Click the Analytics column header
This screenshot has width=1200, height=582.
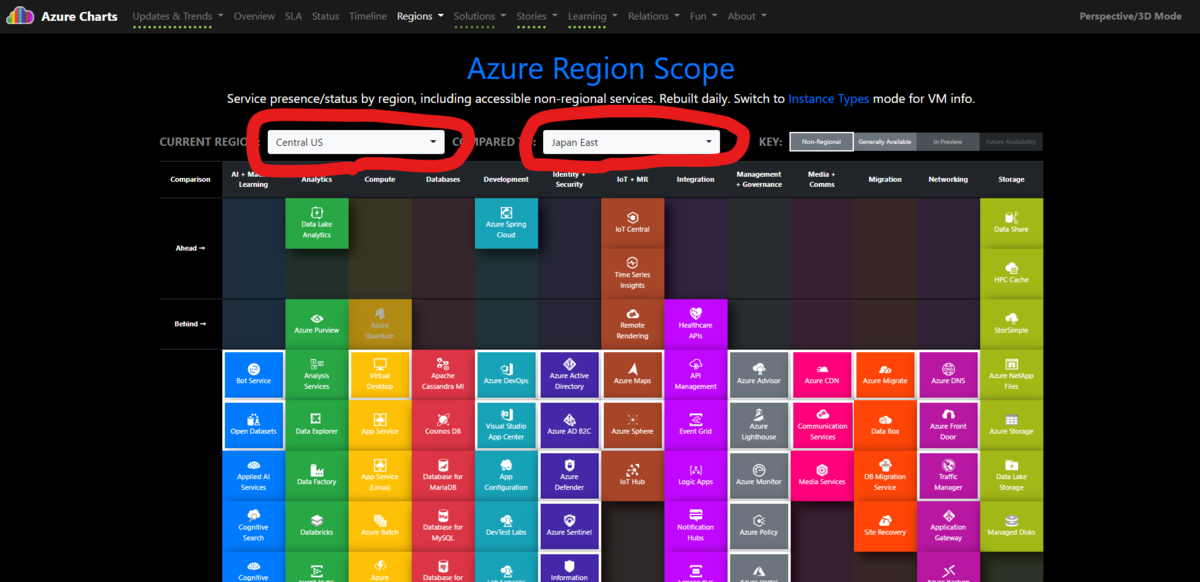[317, 180]
